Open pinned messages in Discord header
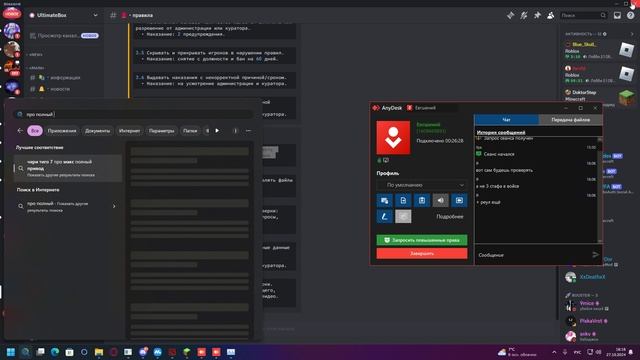Image resolution: width=640 pixels, height=360 pixels. pos(537,15)
